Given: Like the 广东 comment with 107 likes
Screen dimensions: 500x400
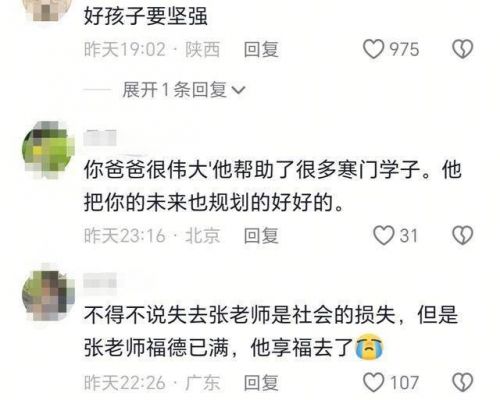Looking at the screenshot, I should [373, 382].
